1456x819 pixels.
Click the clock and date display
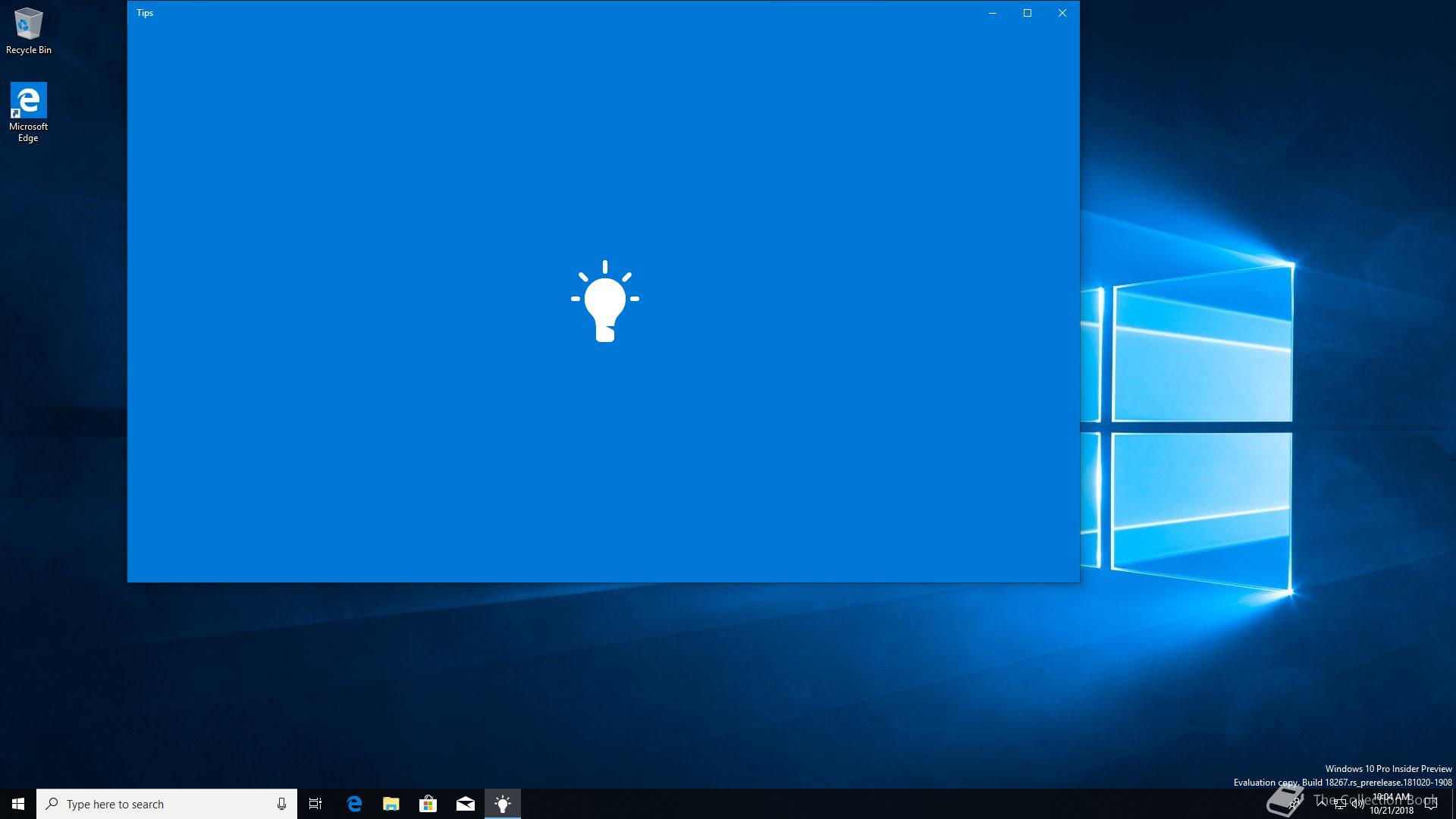[1392, 804]
